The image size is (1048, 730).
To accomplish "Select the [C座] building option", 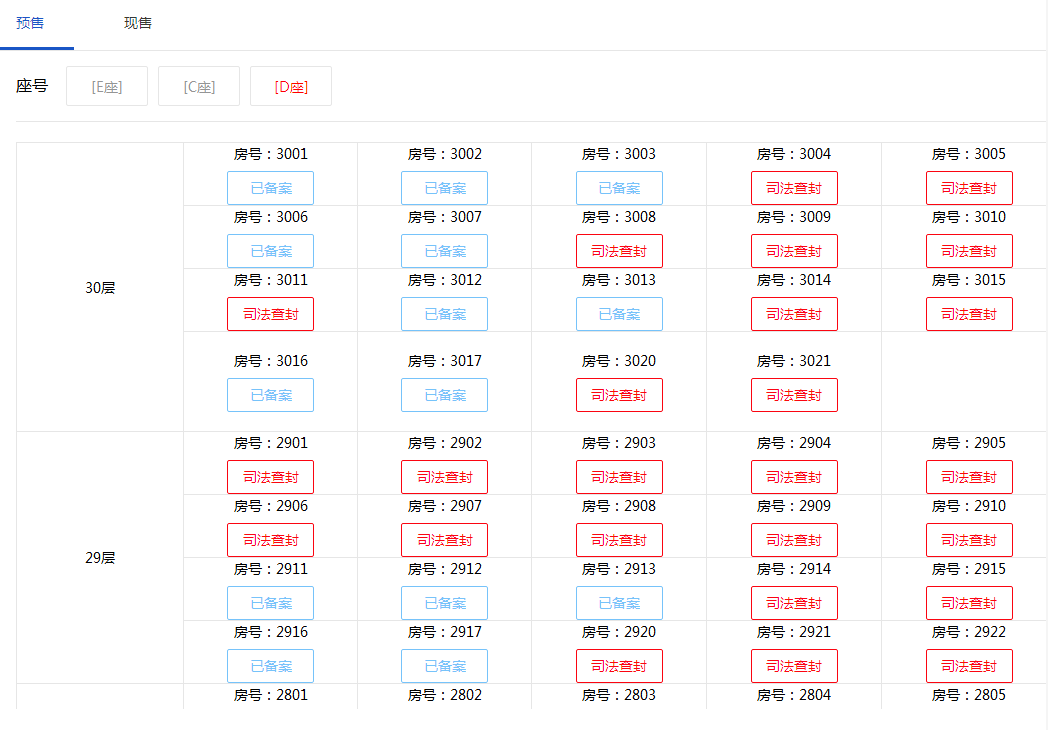I will [199, 87].
